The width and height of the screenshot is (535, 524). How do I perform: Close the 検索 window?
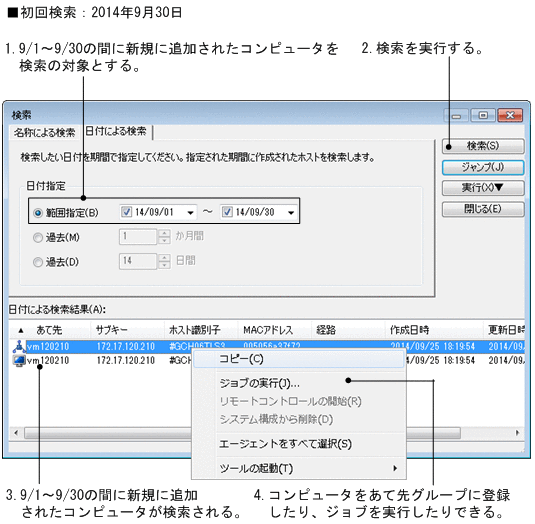510,116
